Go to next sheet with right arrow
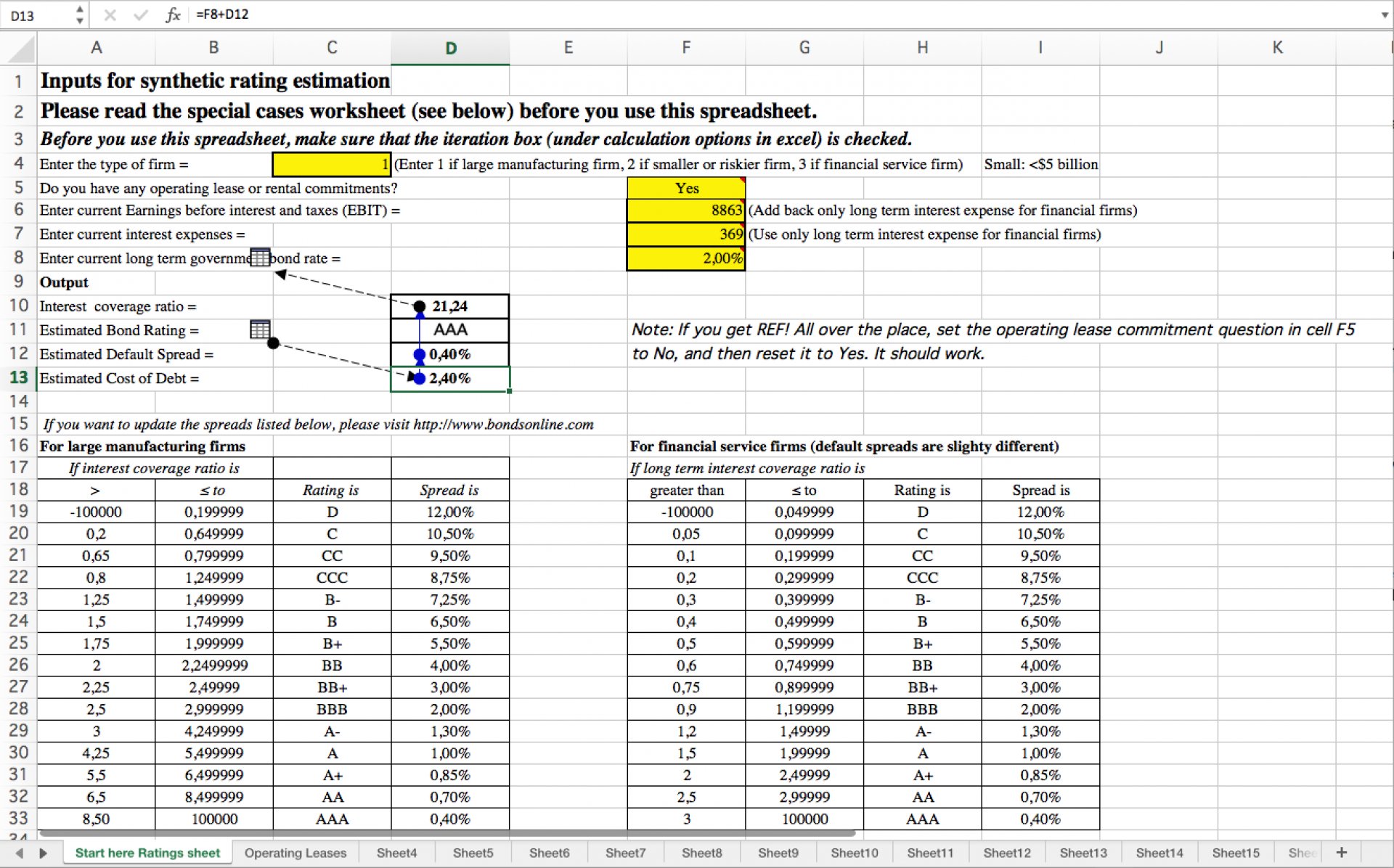Screen dimensions: 1394x868 click(43, 853)
